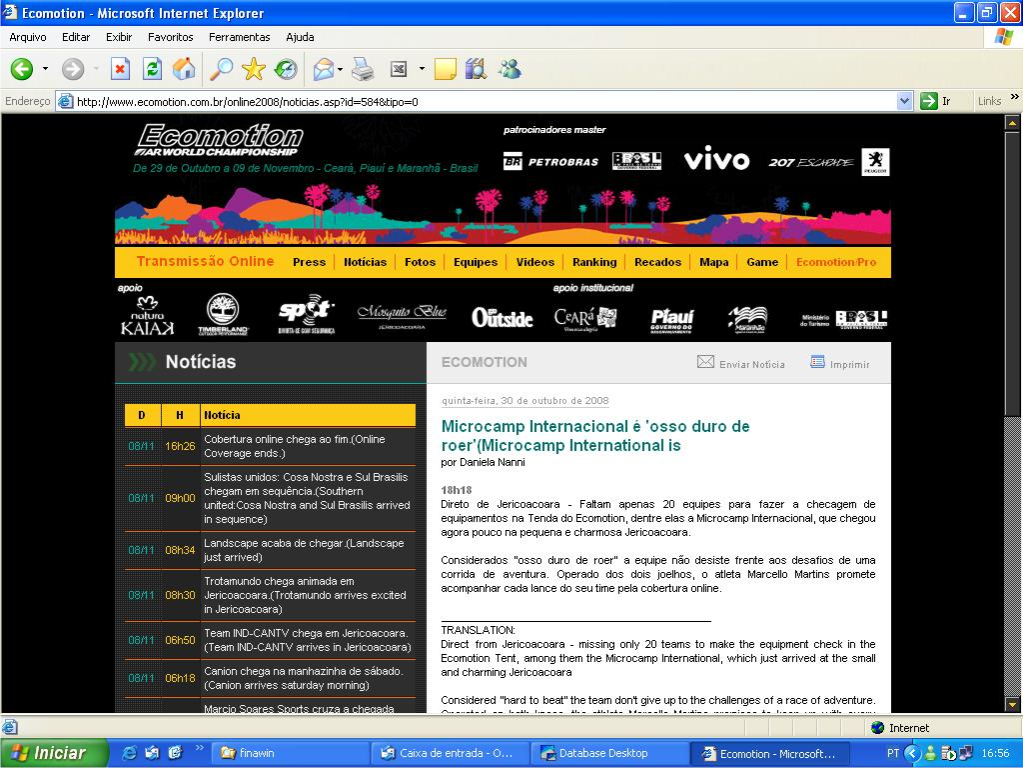Expand the address bar dropdown arrow
Image resolution: width=1023 pixels, height=768 pixels.
(904, 101)
